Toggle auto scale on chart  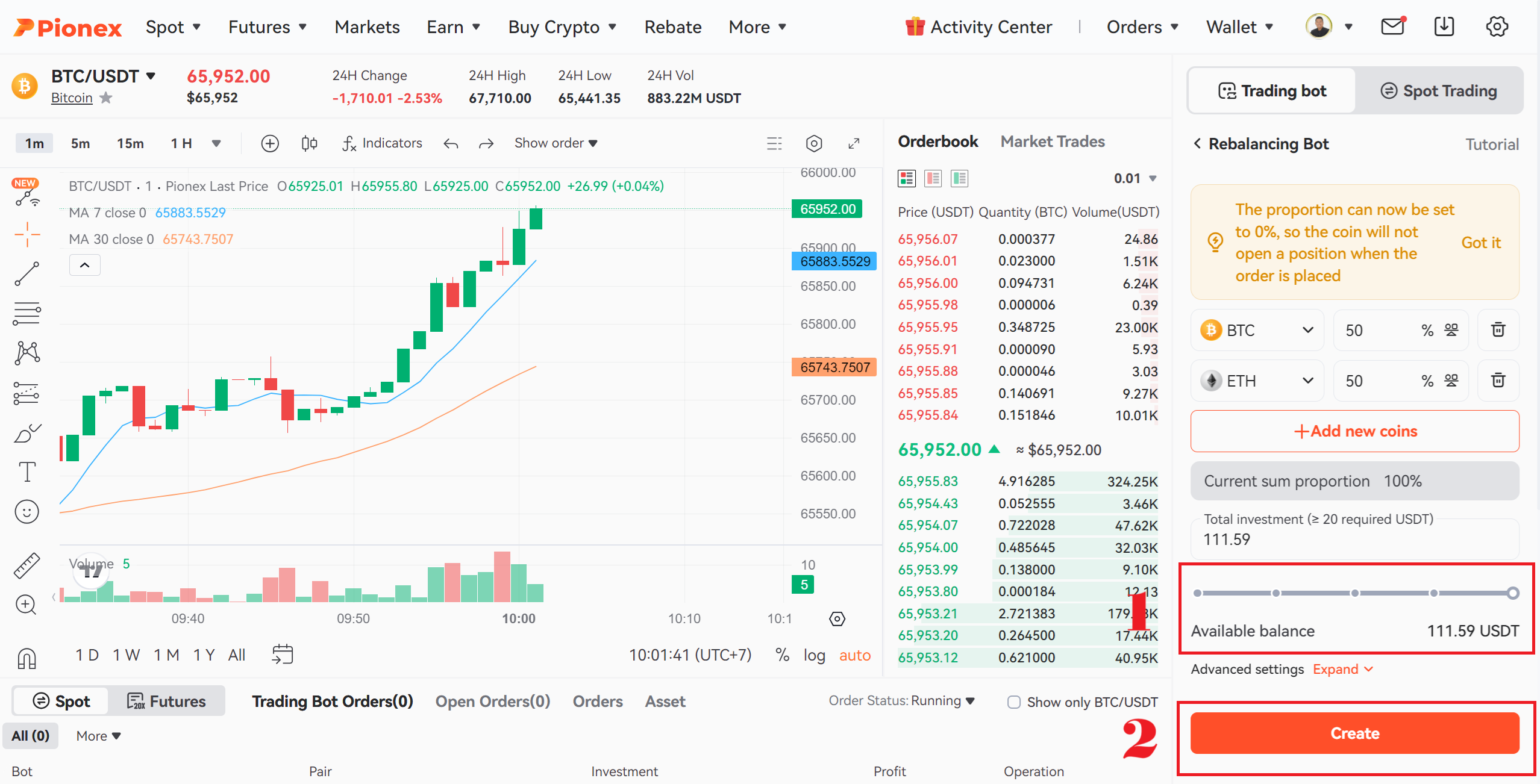[854, 655]
